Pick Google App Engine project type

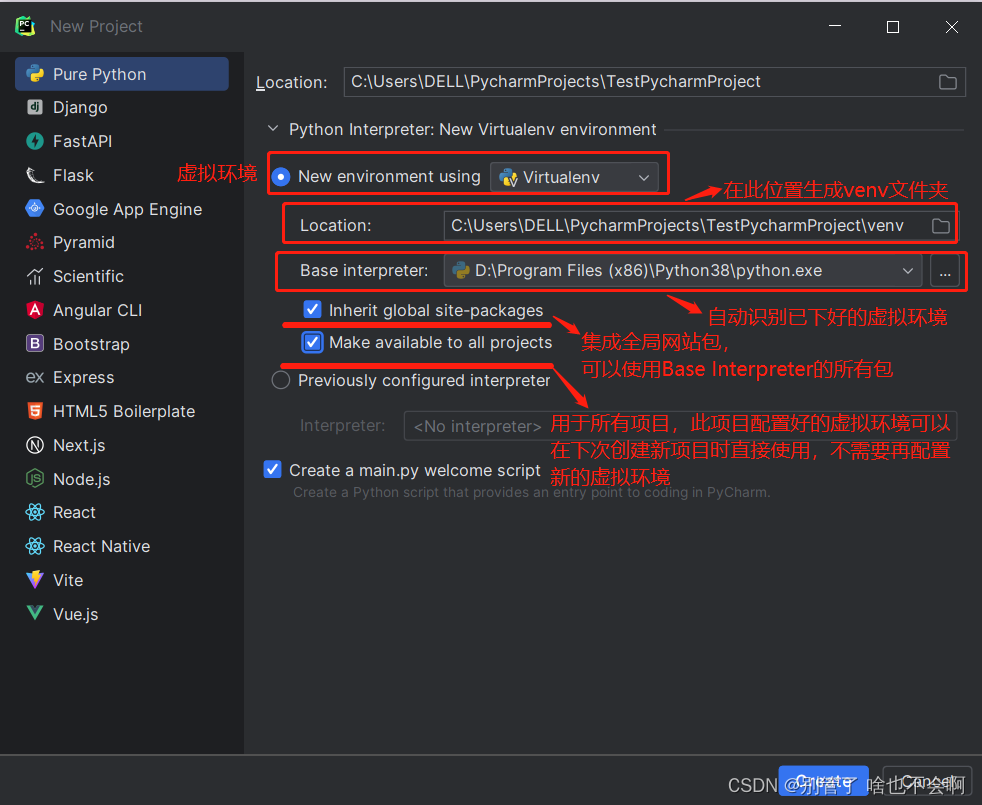pyautogui.click(x=121, y=209)
